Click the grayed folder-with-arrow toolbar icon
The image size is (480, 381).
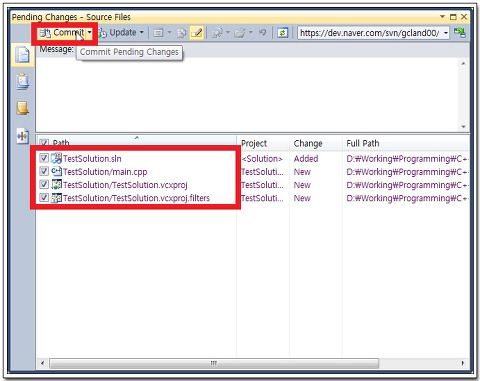[240, 33]
